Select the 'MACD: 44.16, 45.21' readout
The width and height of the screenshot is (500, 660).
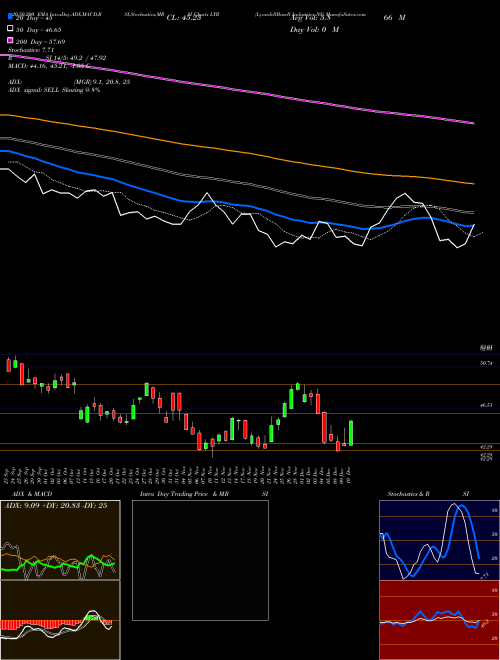39,66
